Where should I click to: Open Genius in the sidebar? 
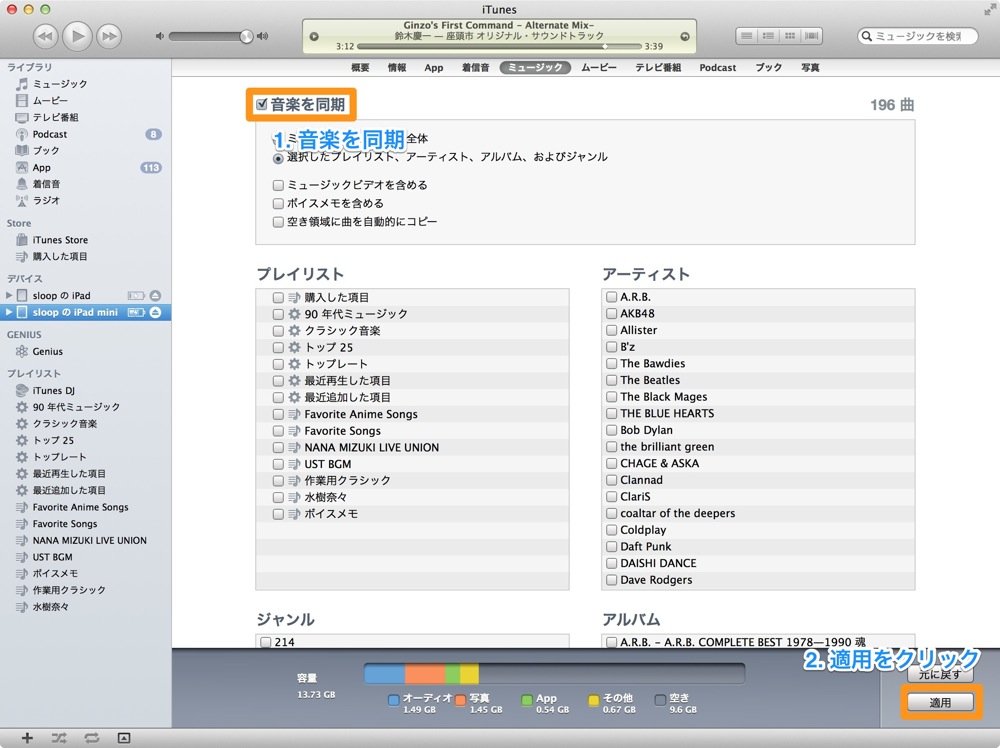coord(48,351)
